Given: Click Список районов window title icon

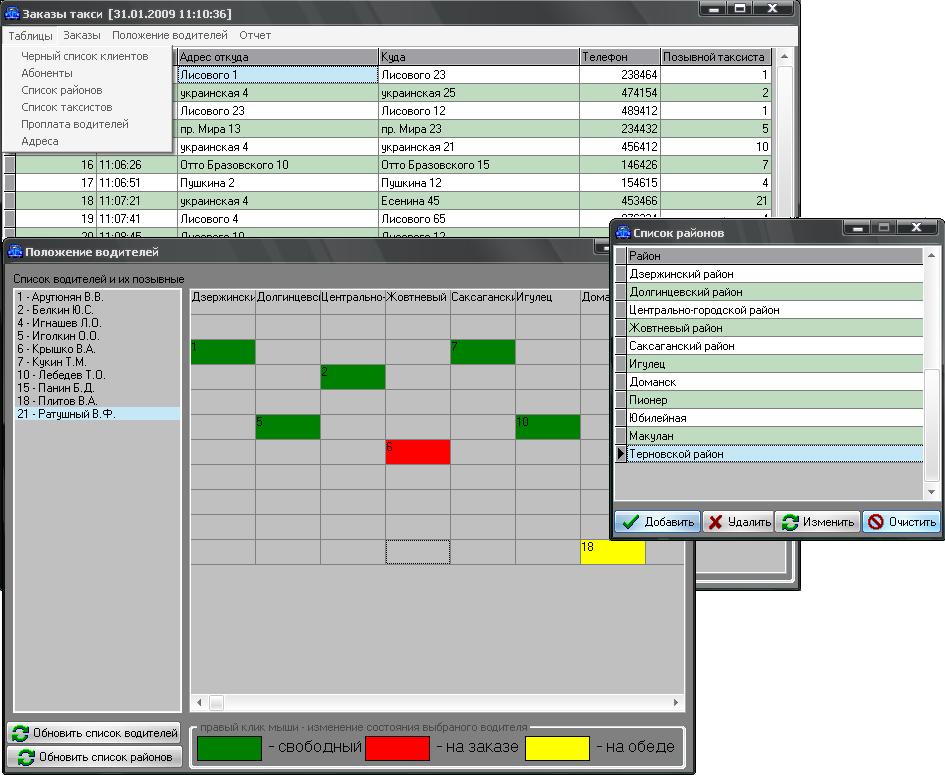Looking at the screenshot, I should click(x=623, y=233).
